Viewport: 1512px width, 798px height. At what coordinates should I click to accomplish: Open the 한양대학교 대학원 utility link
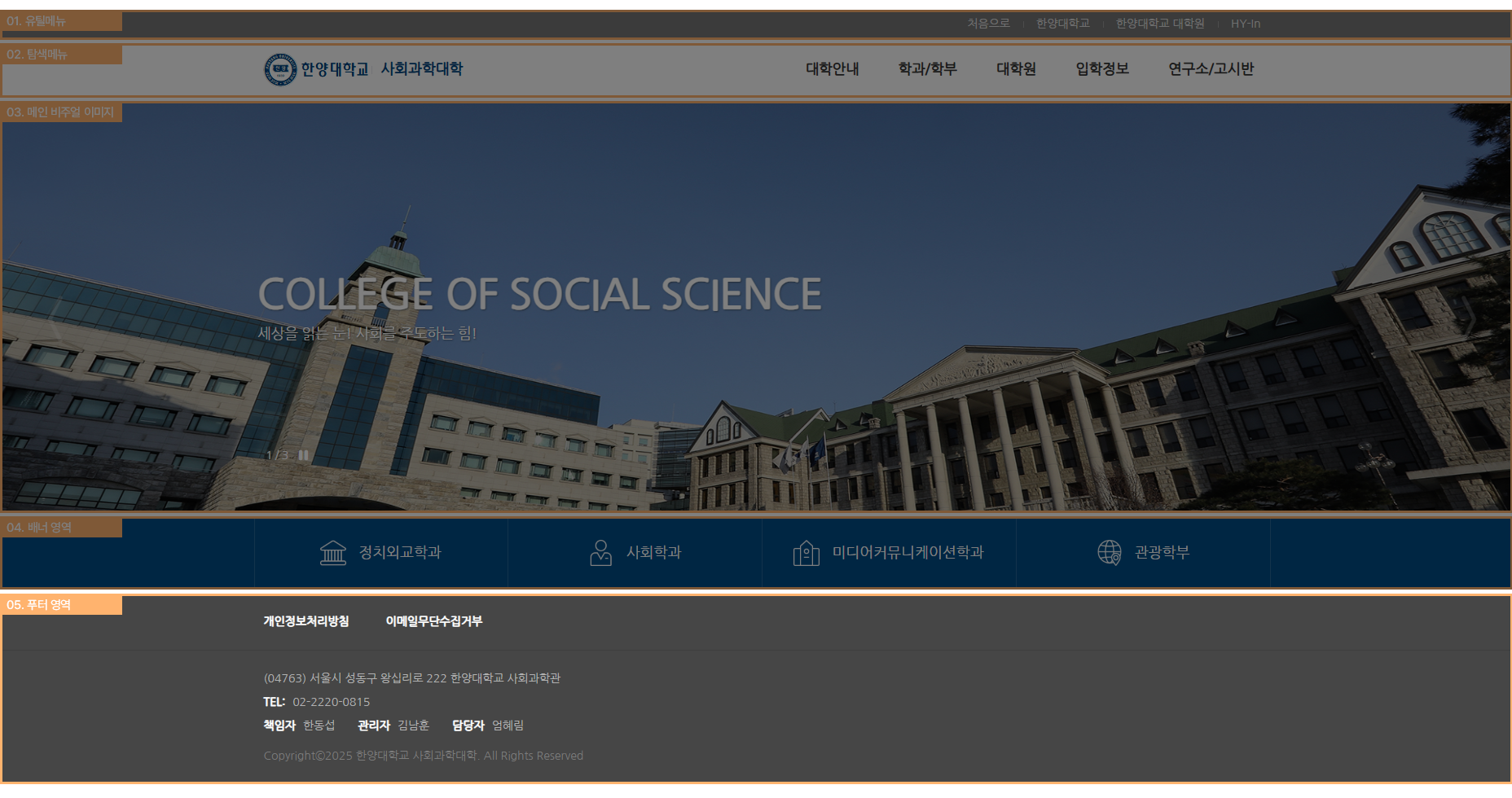coord(1159,24)
